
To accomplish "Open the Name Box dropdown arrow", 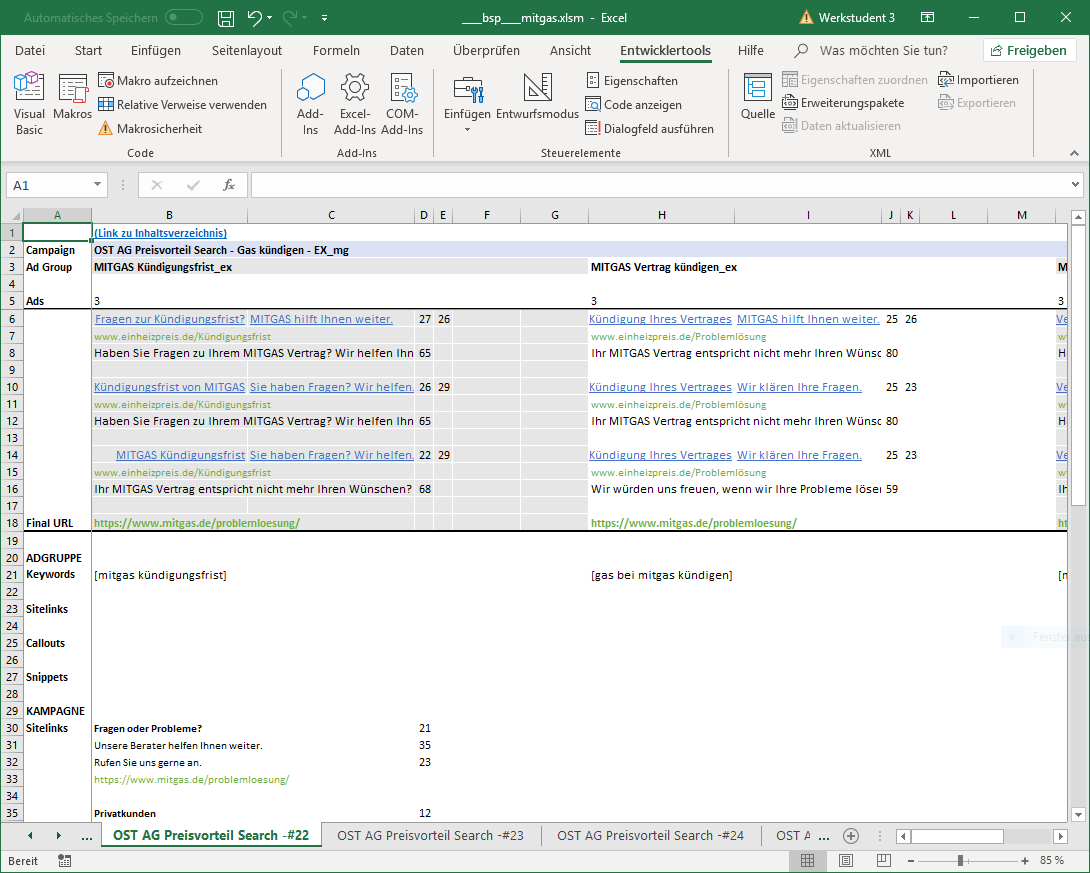I will point(97,185).
